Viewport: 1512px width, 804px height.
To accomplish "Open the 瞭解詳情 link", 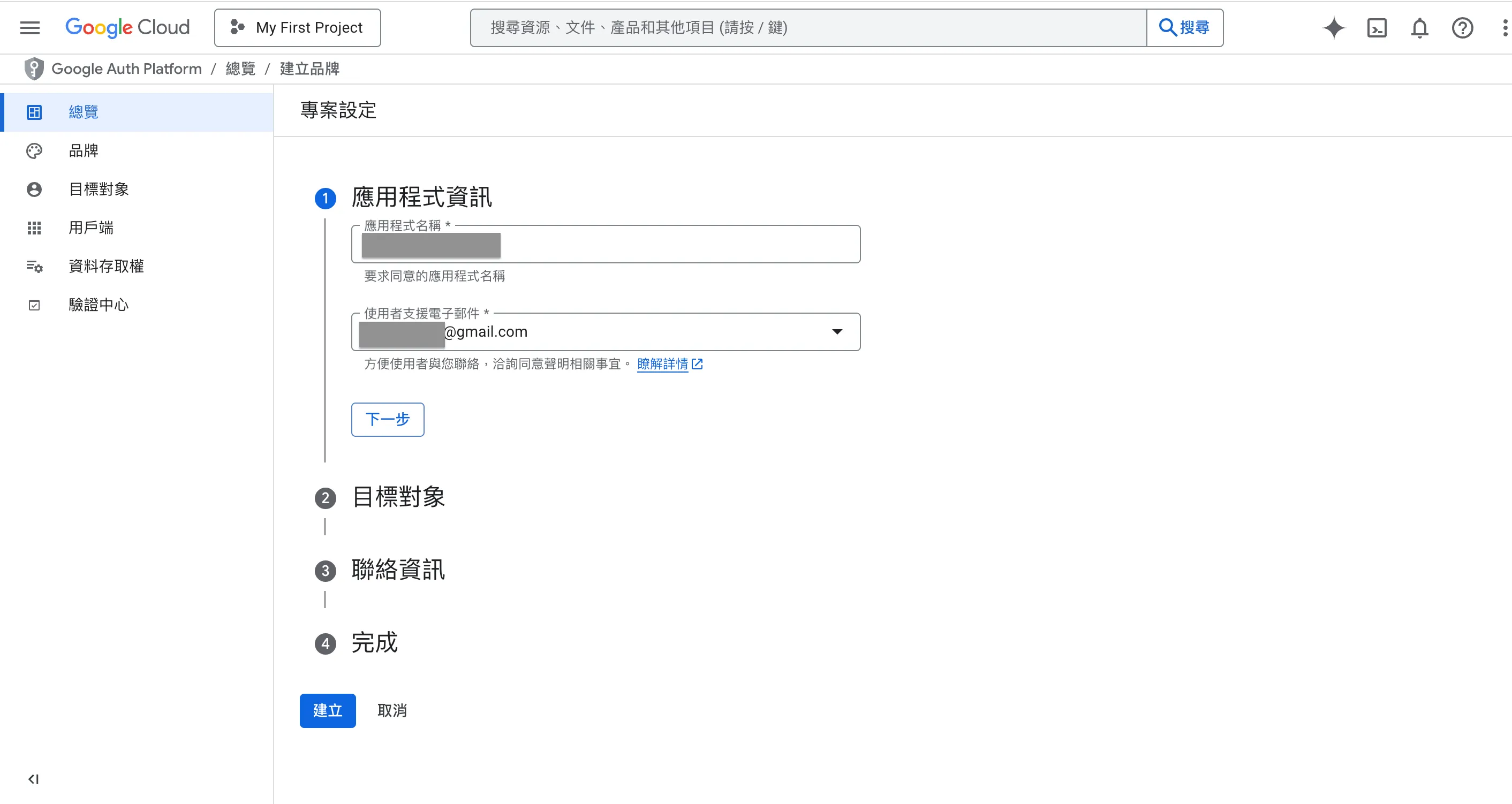I will point(663,364).
